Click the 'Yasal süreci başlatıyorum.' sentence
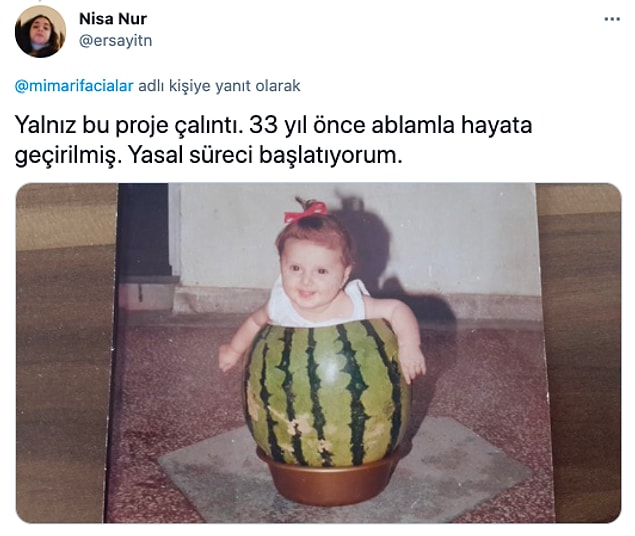The height and width of the screenshot is (536, 635). 265,155
